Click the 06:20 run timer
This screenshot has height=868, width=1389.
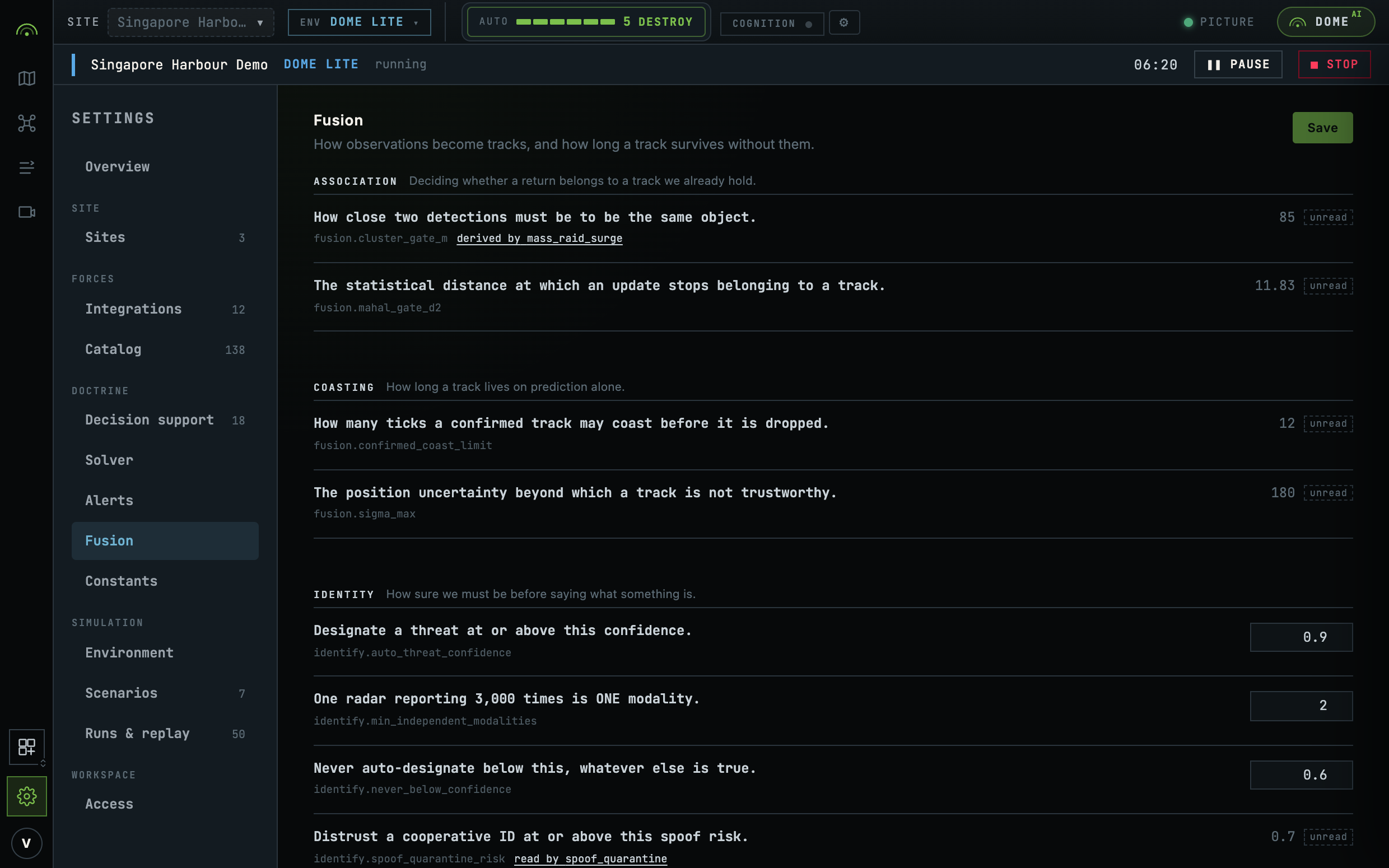[1155, 65]
